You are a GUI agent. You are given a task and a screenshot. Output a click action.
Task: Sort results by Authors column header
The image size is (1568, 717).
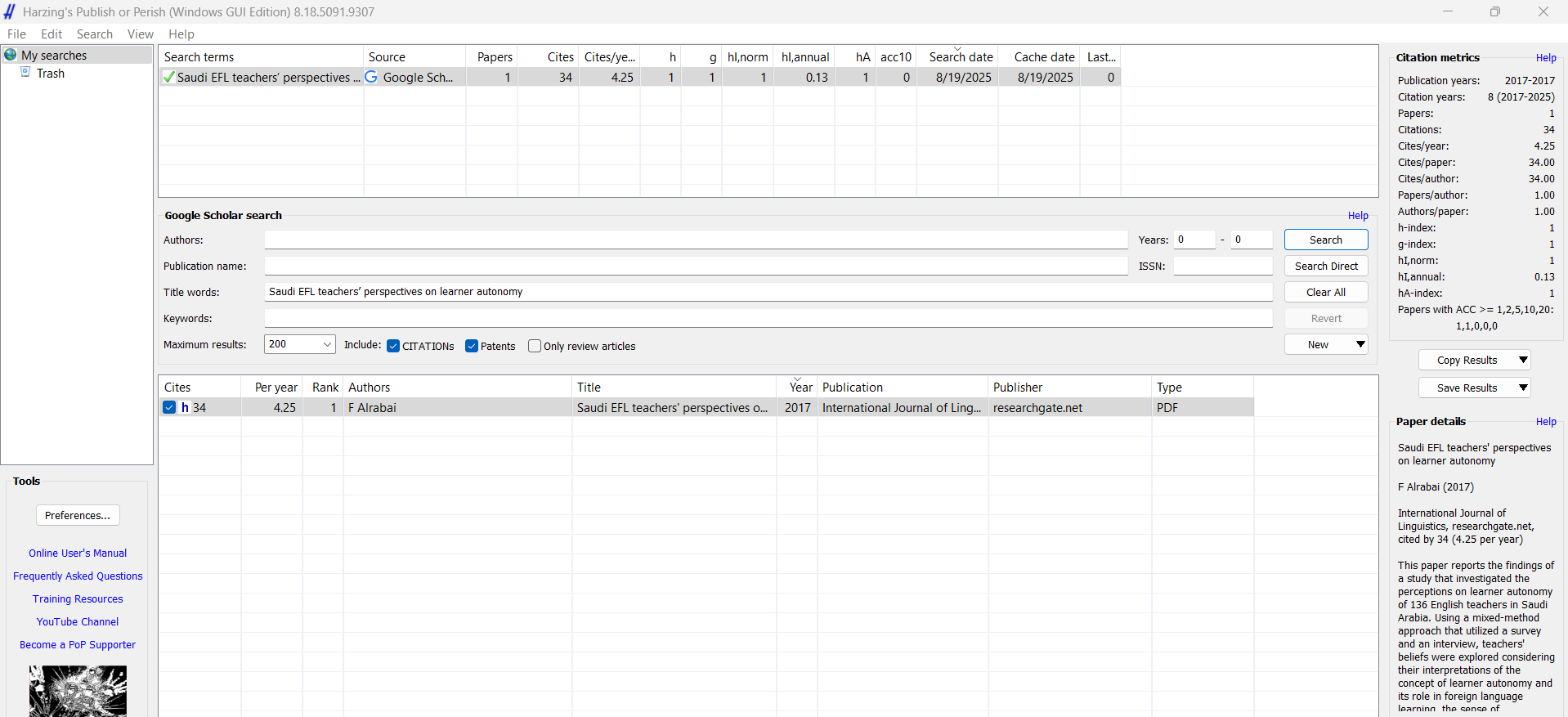point(458,387)
